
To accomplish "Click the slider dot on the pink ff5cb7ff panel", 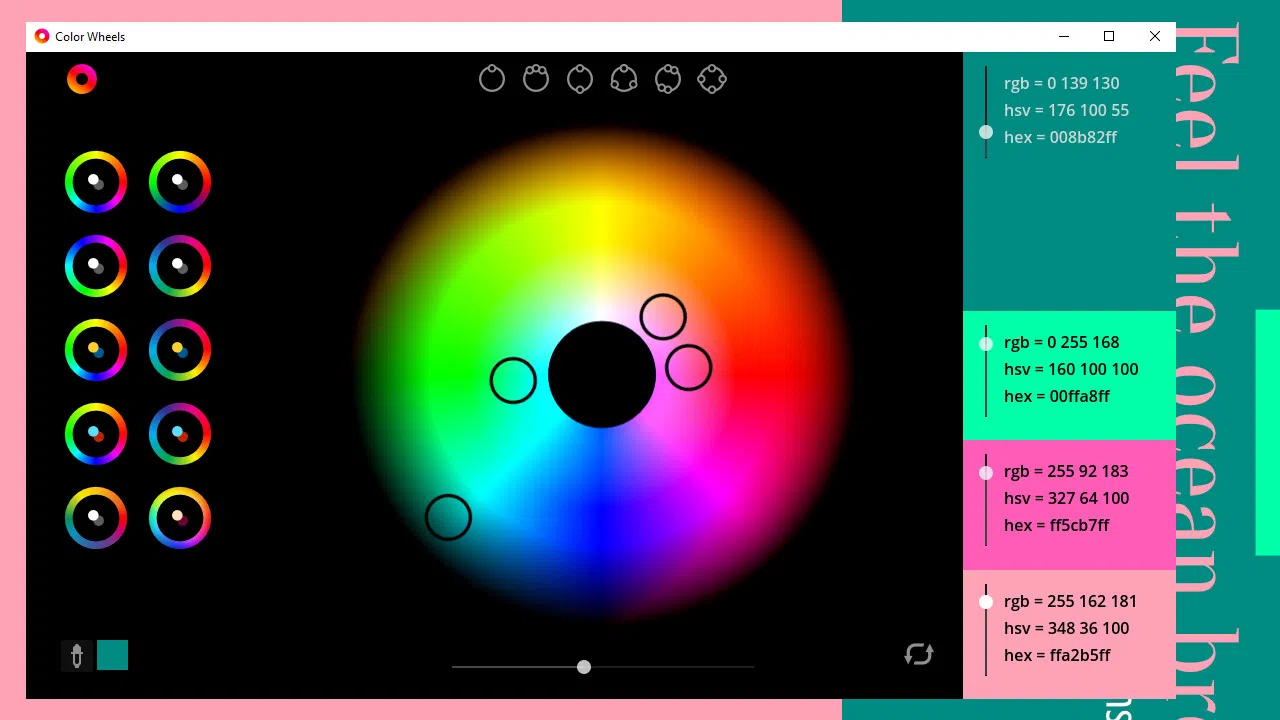I will pos(986,473).
